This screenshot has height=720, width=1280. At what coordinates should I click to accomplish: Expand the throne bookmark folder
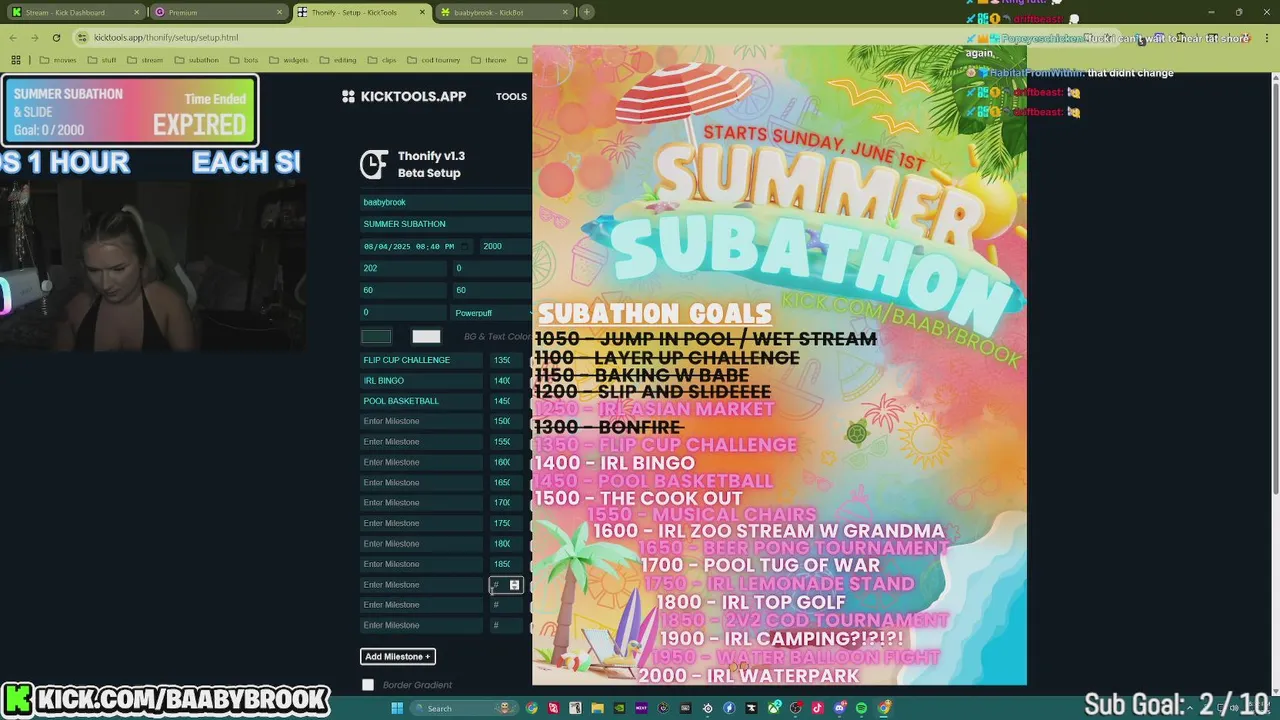[489, 60]
